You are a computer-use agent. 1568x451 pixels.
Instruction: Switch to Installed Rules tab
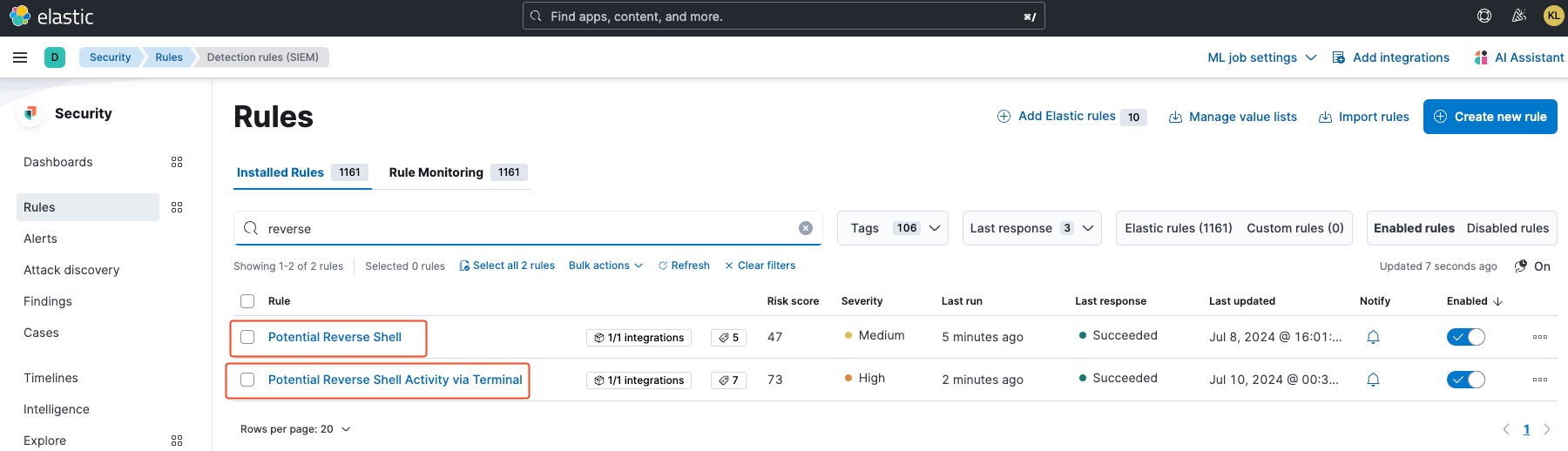[302, 172]
